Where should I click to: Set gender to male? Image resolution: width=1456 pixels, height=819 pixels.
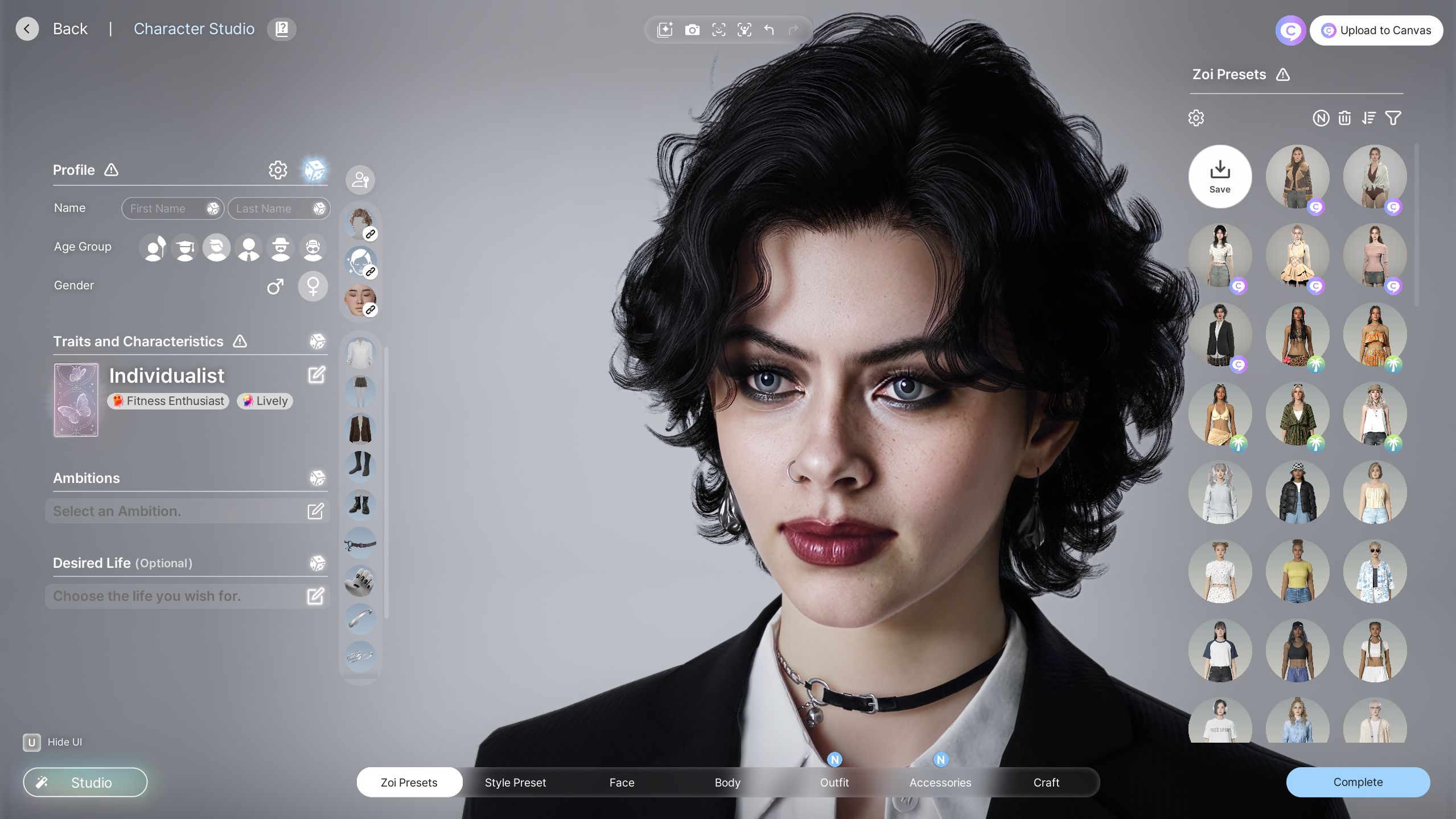276,286
